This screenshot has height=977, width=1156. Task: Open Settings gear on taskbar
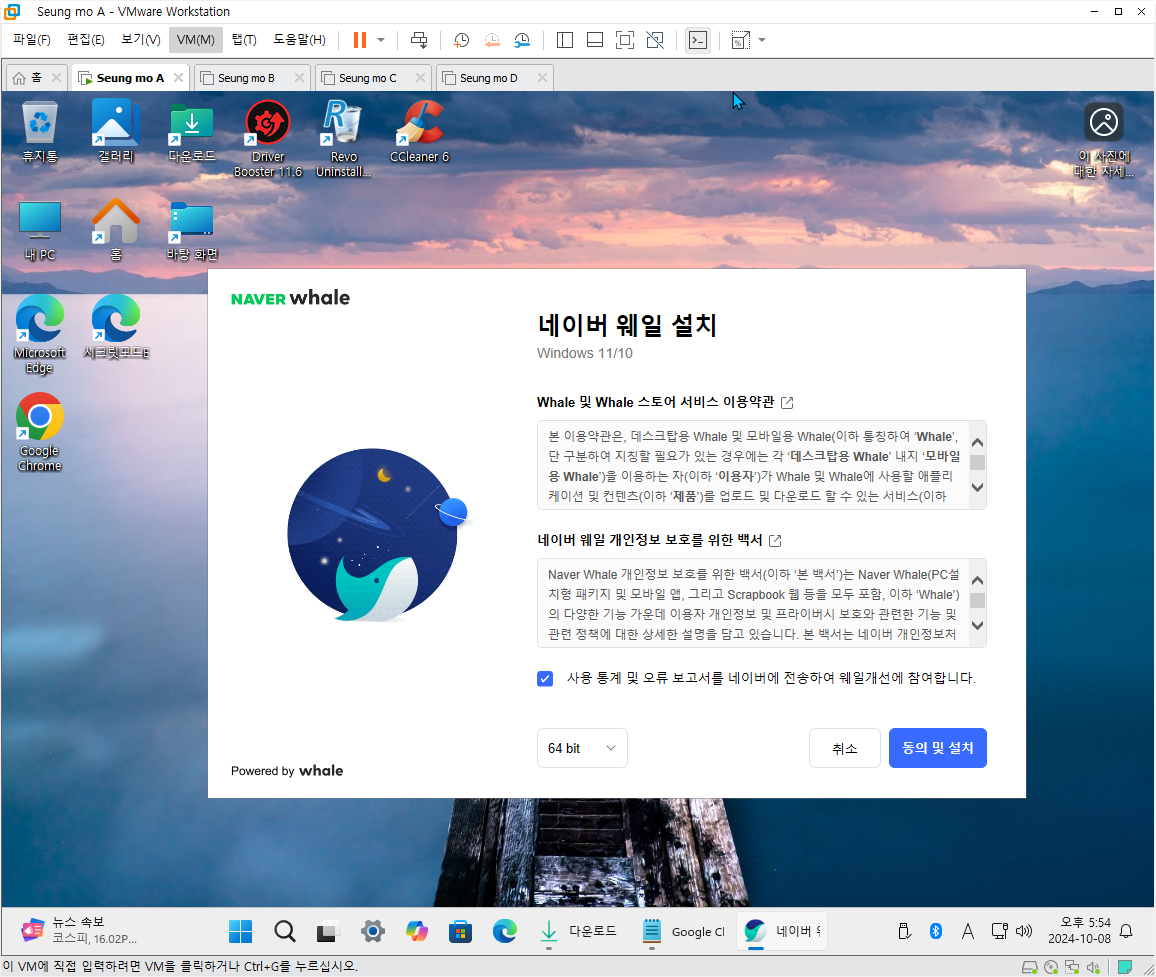pos(372,931)
